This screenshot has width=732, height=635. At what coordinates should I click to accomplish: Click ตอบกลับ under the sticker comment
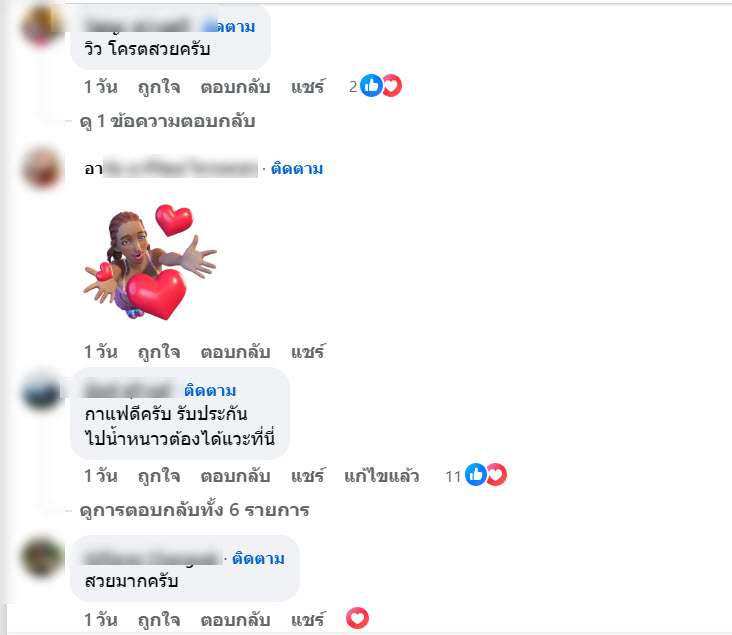235,352
